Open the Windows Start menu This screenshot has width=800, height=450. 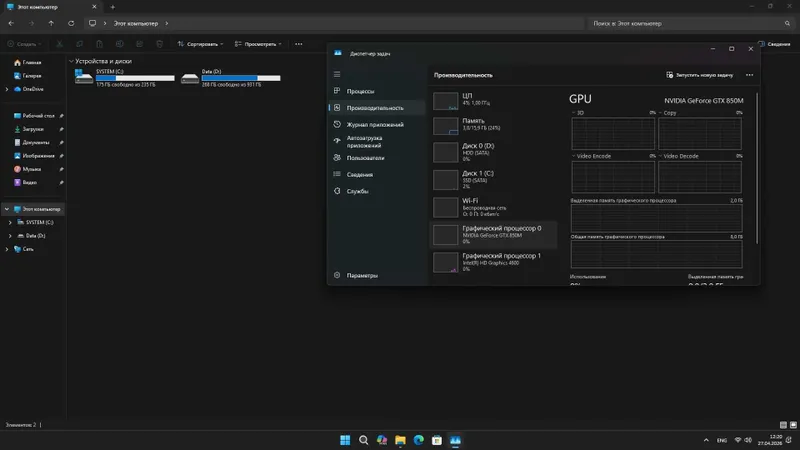coord(345,440)
